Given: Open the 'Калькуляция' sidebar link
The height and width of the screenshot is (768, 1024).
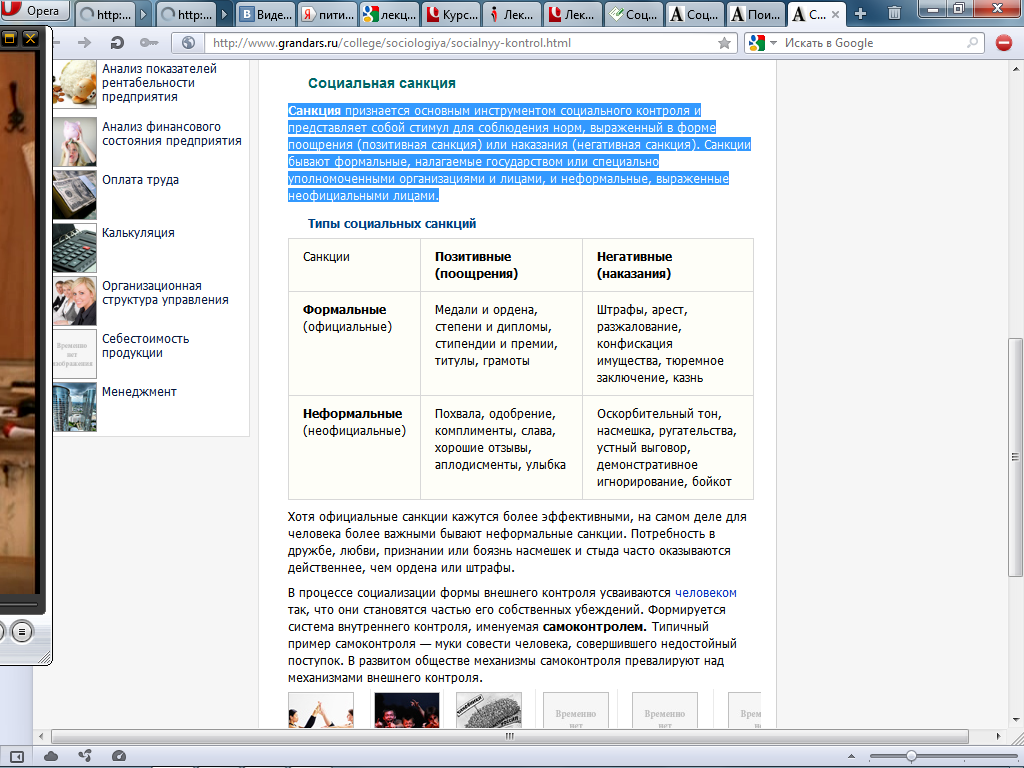Looking at the screenshot, I should point(138,232).
